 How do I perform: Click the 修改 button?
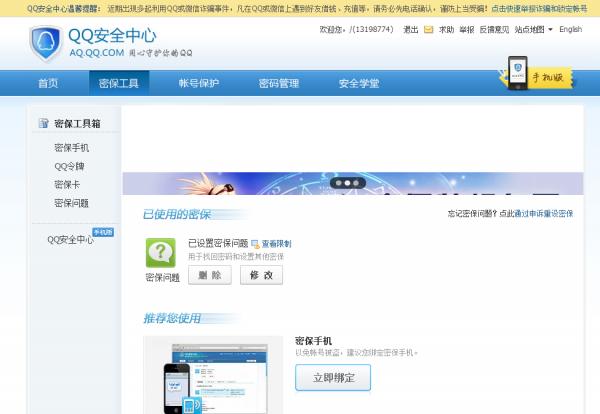tap(261, 275)
